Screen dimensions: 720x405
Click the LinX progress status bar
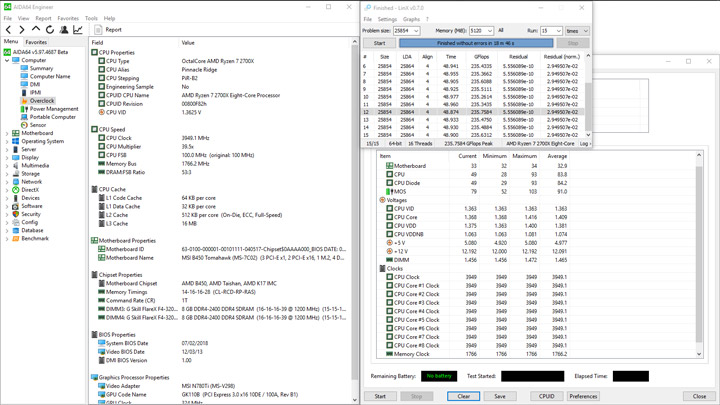[476, 43]
